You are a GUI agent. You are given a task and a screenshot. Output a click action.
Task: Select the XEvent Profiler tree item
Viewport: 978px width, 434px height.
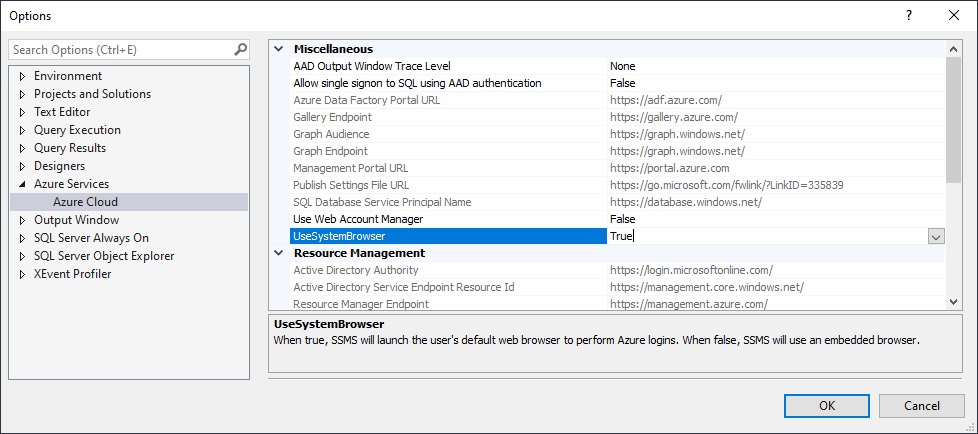click(72, 274)
